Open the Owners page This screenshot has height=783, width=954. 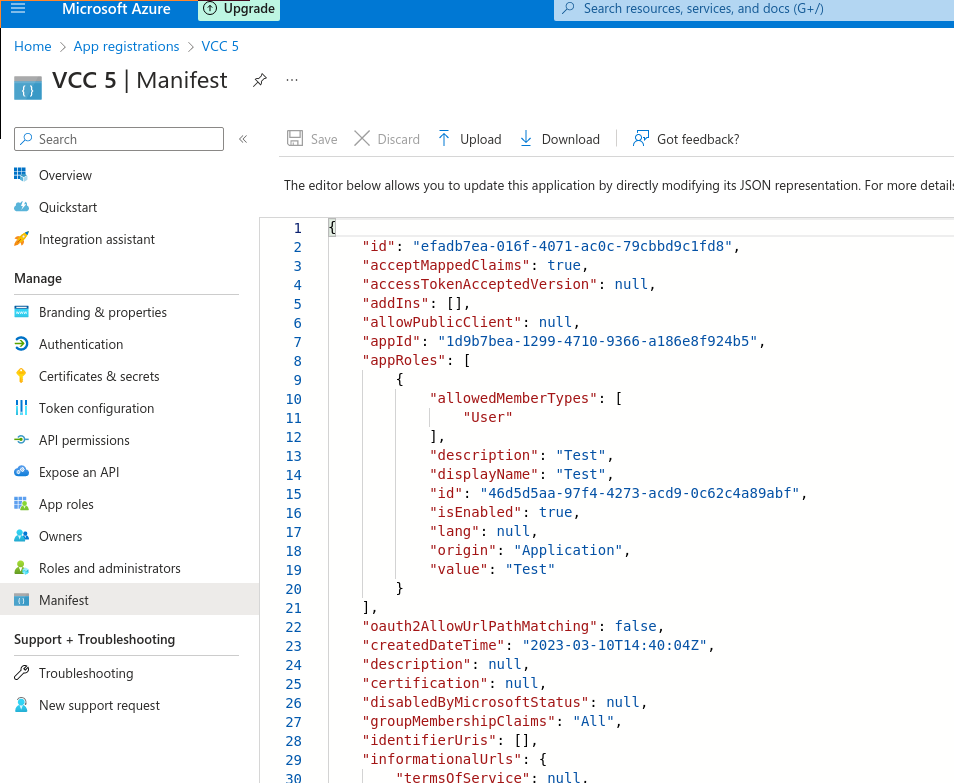point(61,537)
